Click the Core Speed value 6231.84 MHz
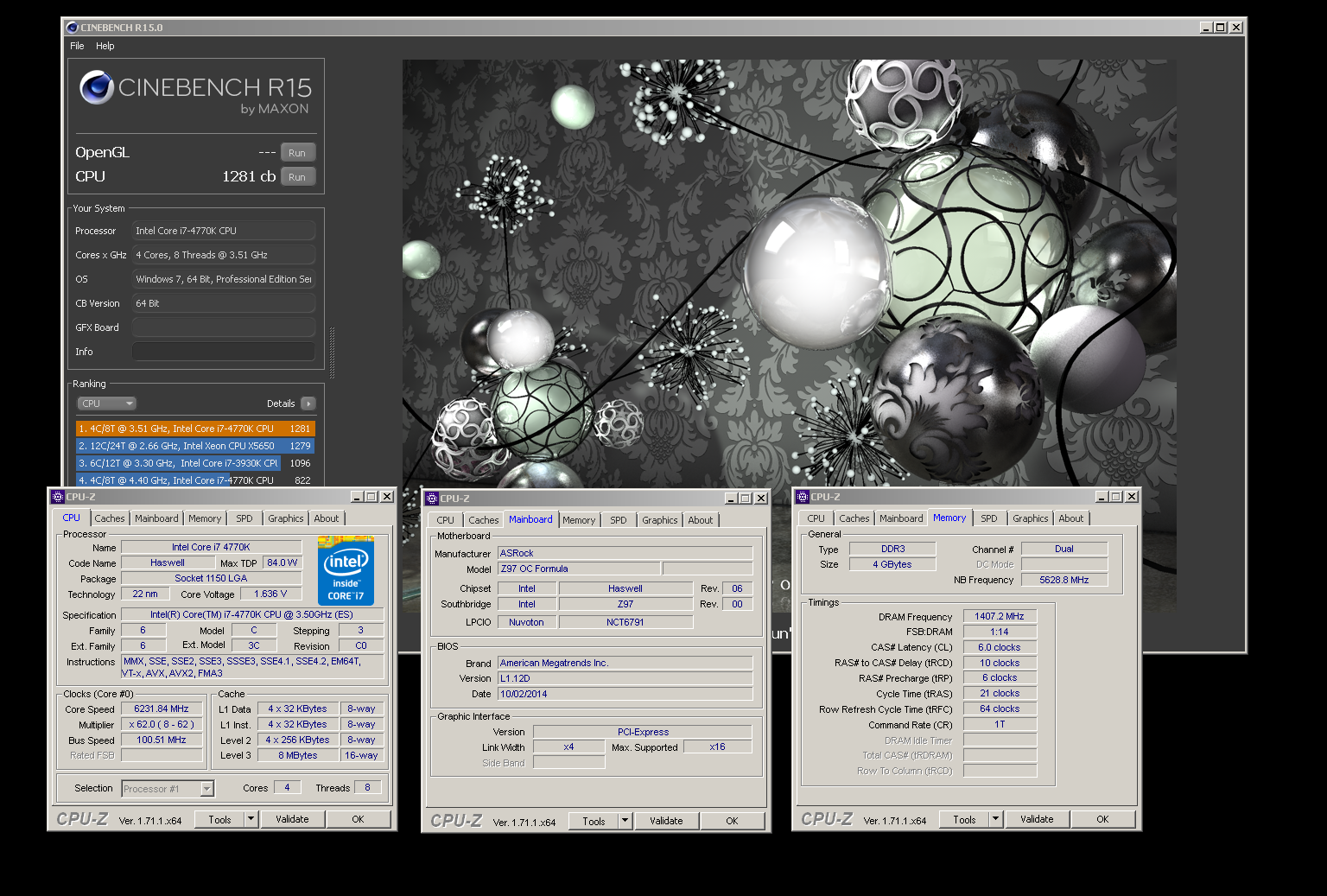Viewport: 1327px width, 896px height. coord(162,709)
